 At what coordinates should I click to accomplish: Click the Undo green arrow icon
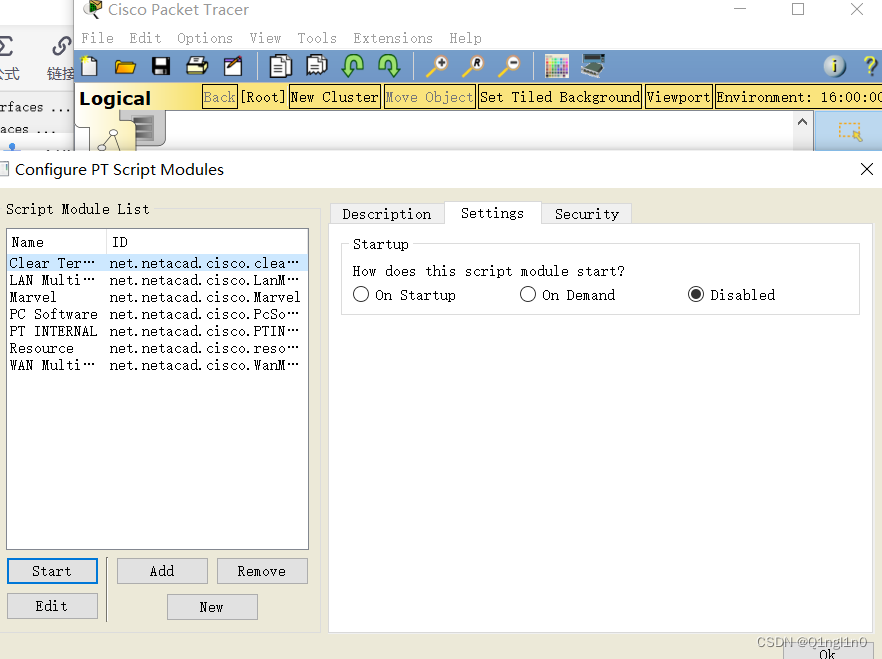coord(353,66)
